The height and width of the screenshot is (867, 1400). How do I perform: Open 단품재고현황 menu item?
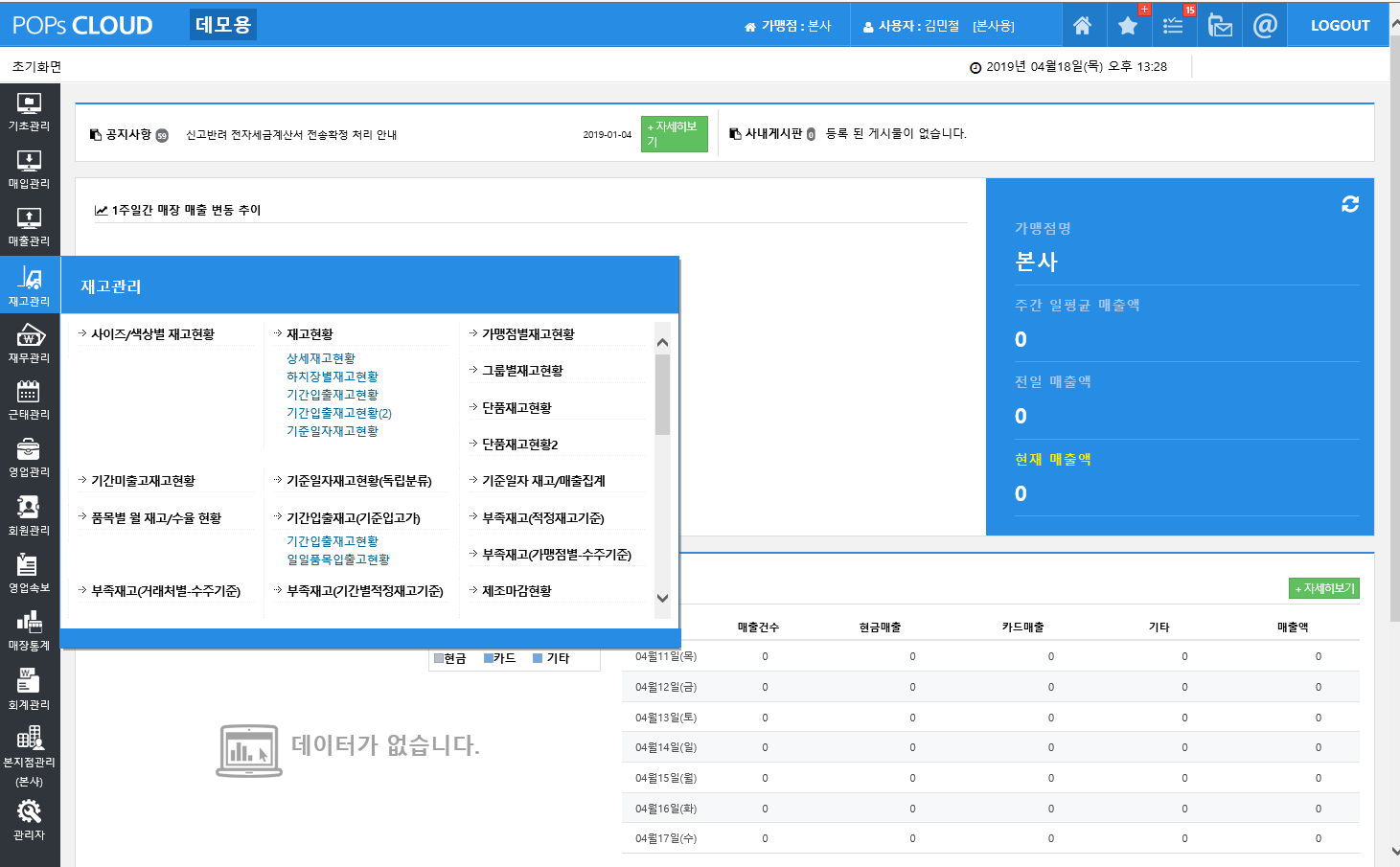(x=516, y=408)
